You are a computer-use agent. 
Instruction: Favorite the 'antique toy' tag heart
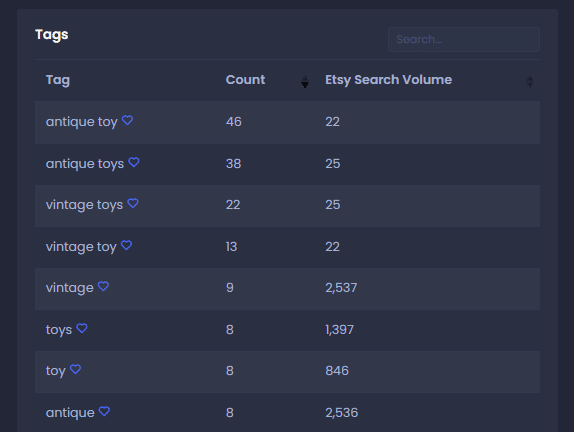pyautogui.click(x=127, y=120)
